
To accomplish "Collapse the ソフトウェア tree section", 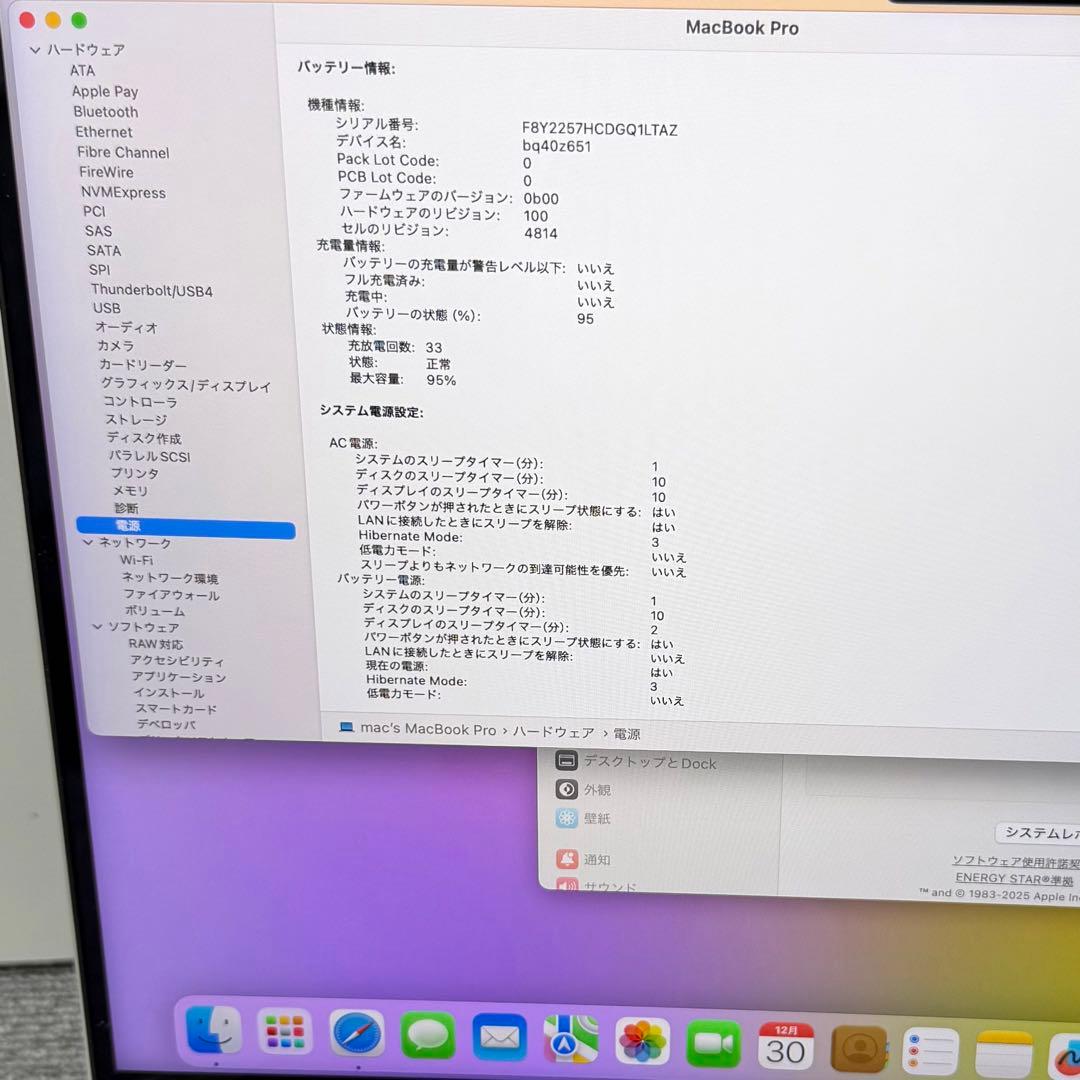I will coord(97,626).
